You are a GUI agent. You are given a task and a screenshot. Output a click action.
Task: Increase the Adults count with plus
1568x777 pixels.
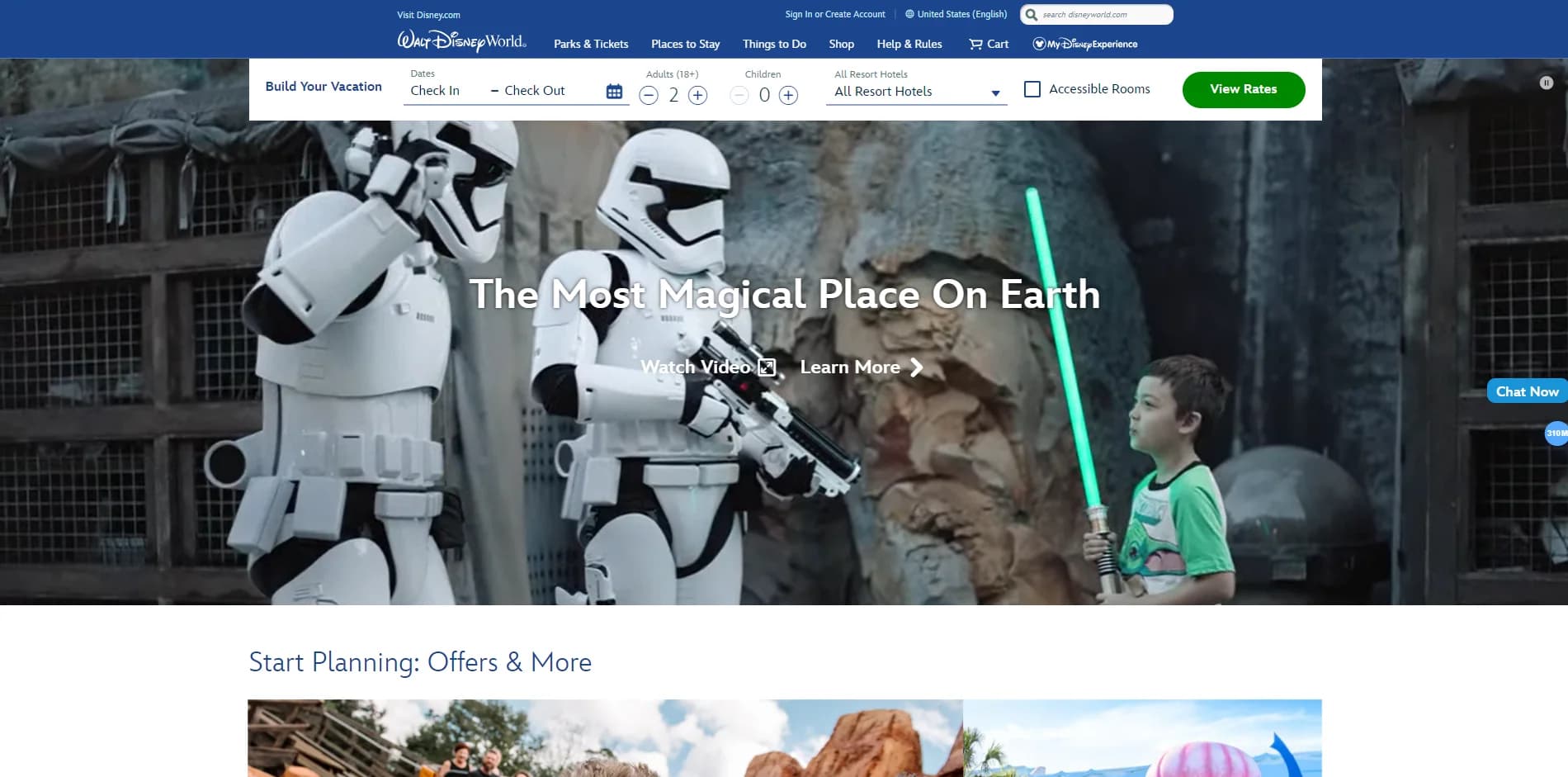(697, 95)
